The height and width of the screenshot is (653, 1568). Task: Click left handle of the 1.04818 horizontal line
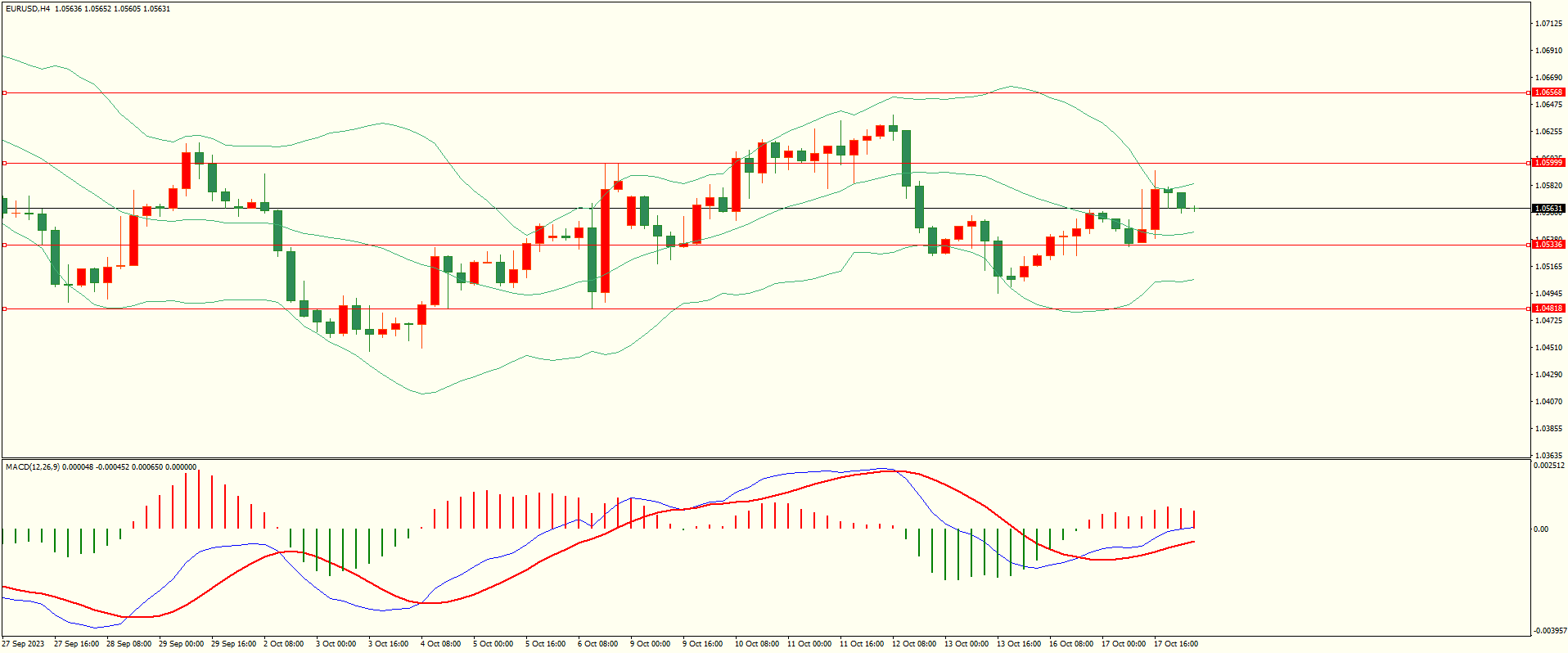click(x=4, y=308)
